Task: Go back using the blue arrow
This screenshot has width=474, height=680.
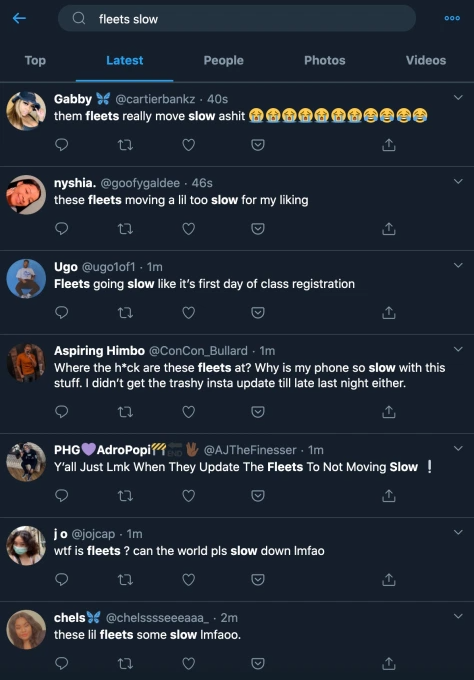Action: (20, 18)
